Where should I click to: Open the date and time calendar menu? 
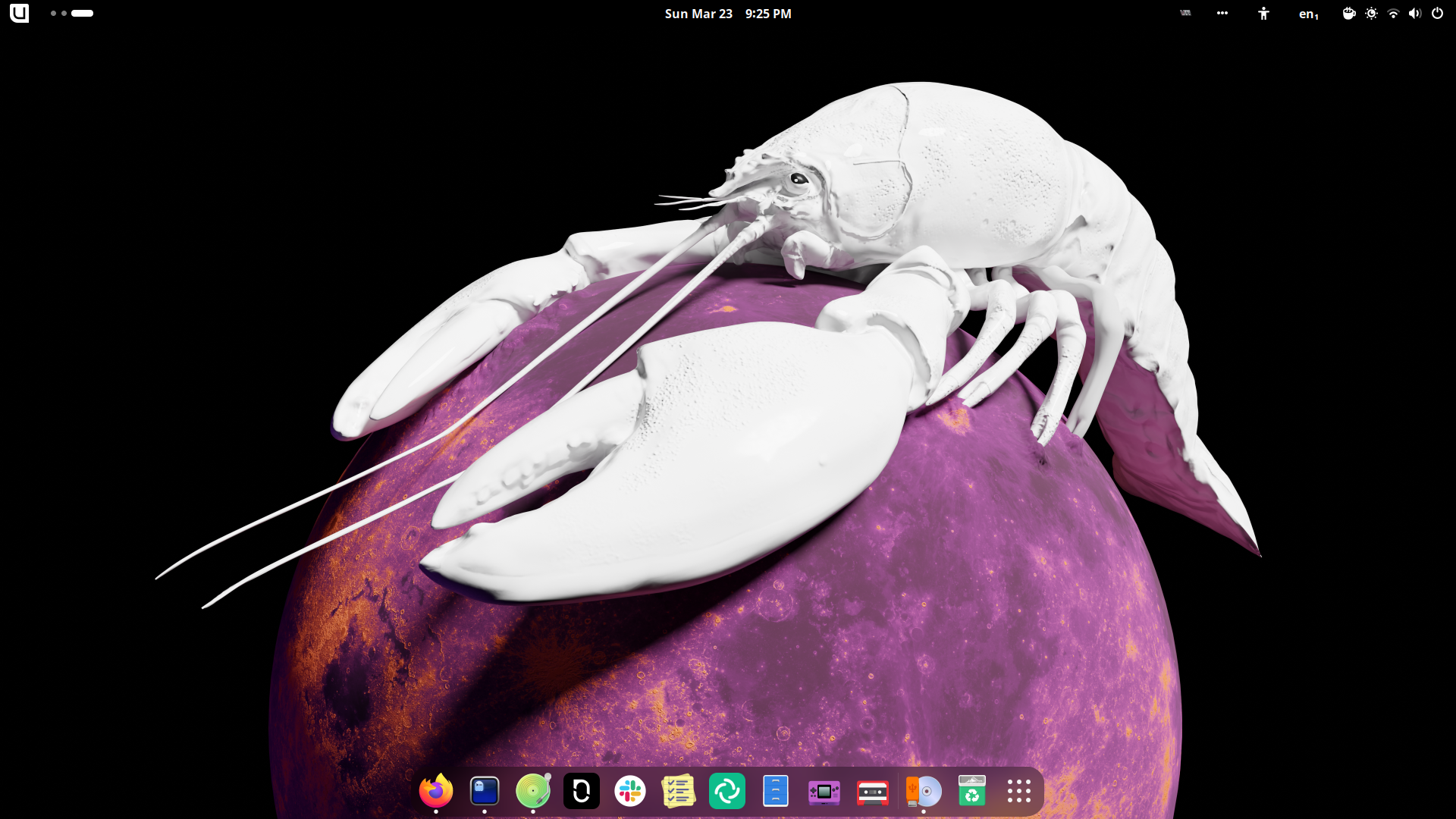pyautogui.click(x=728, y=14)
